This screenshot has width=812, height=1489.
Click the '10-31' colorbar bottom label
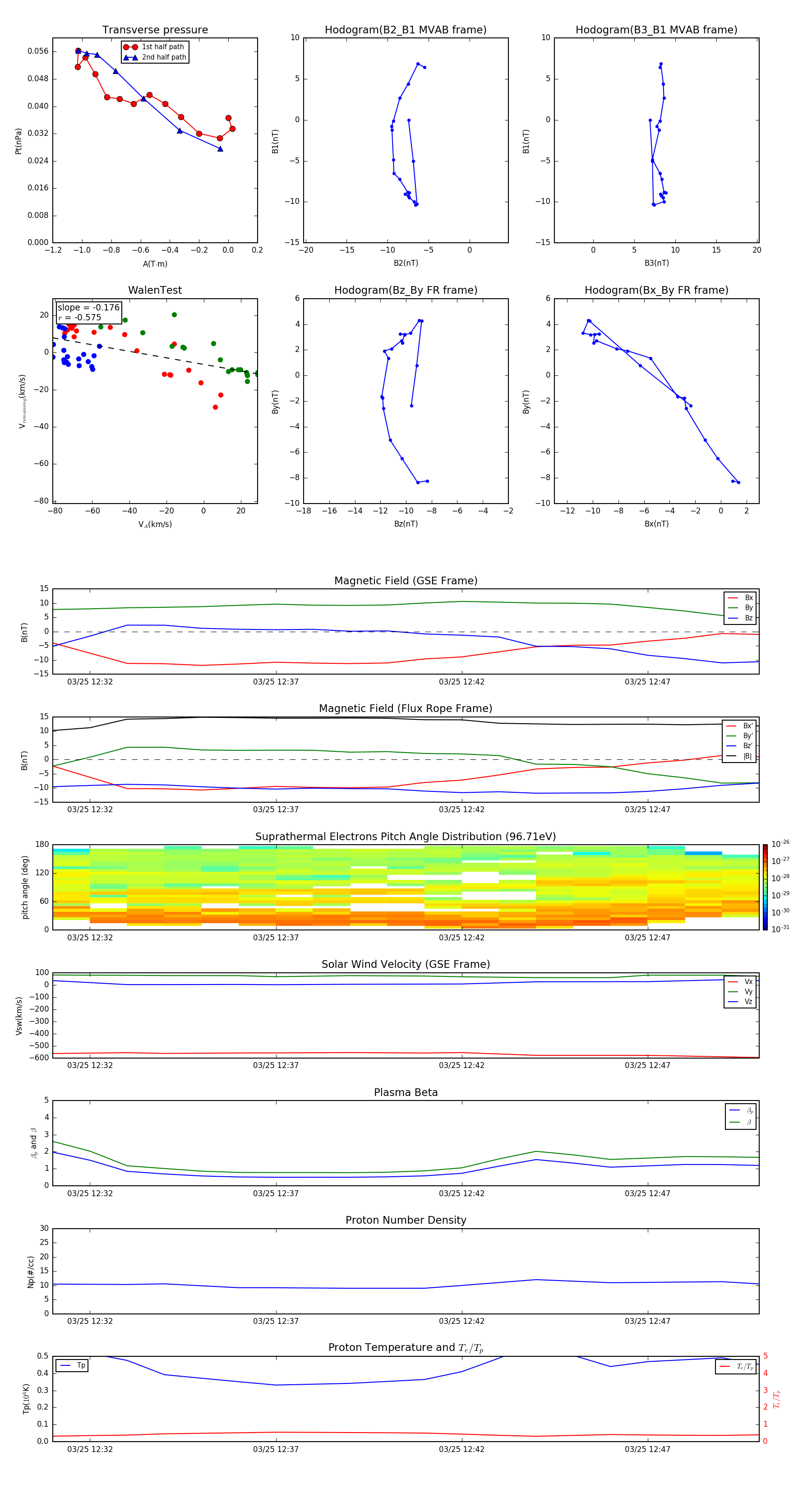coord(780,929)
